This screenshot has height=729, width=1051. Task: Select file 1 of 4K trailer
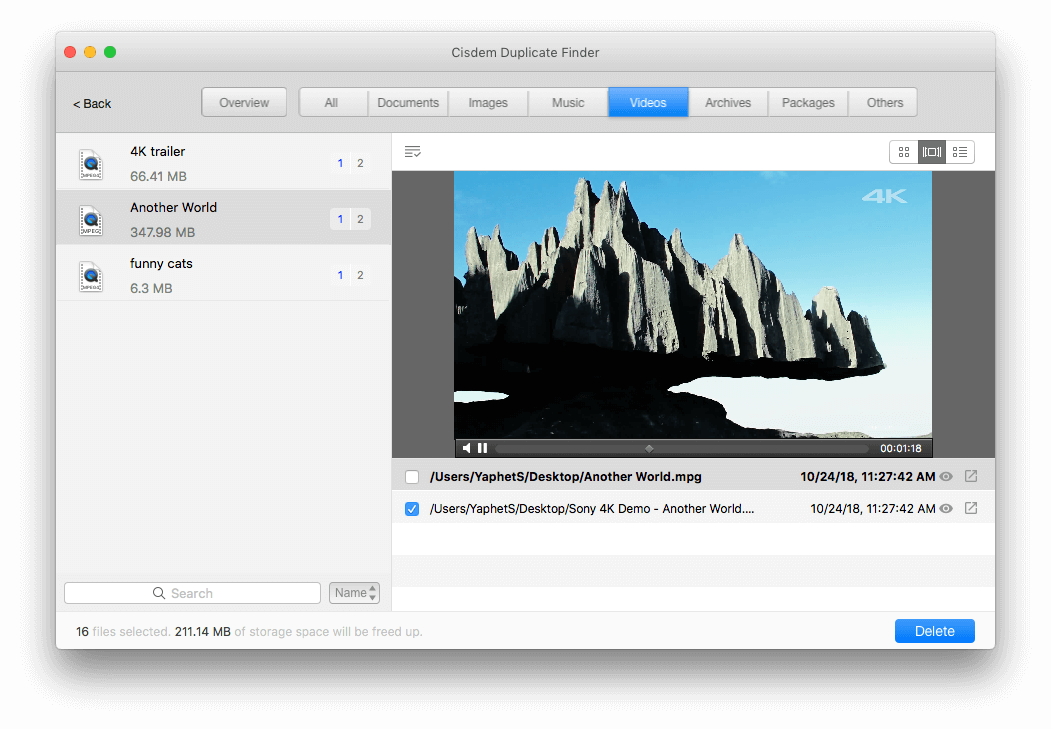(x=341, y=163)
